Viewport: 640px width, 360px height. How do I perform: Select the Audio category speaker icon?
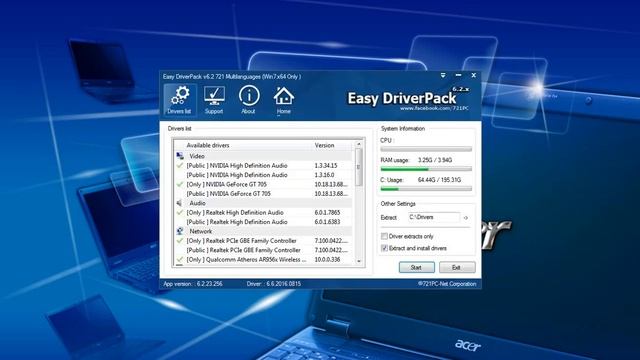(180, 203)
